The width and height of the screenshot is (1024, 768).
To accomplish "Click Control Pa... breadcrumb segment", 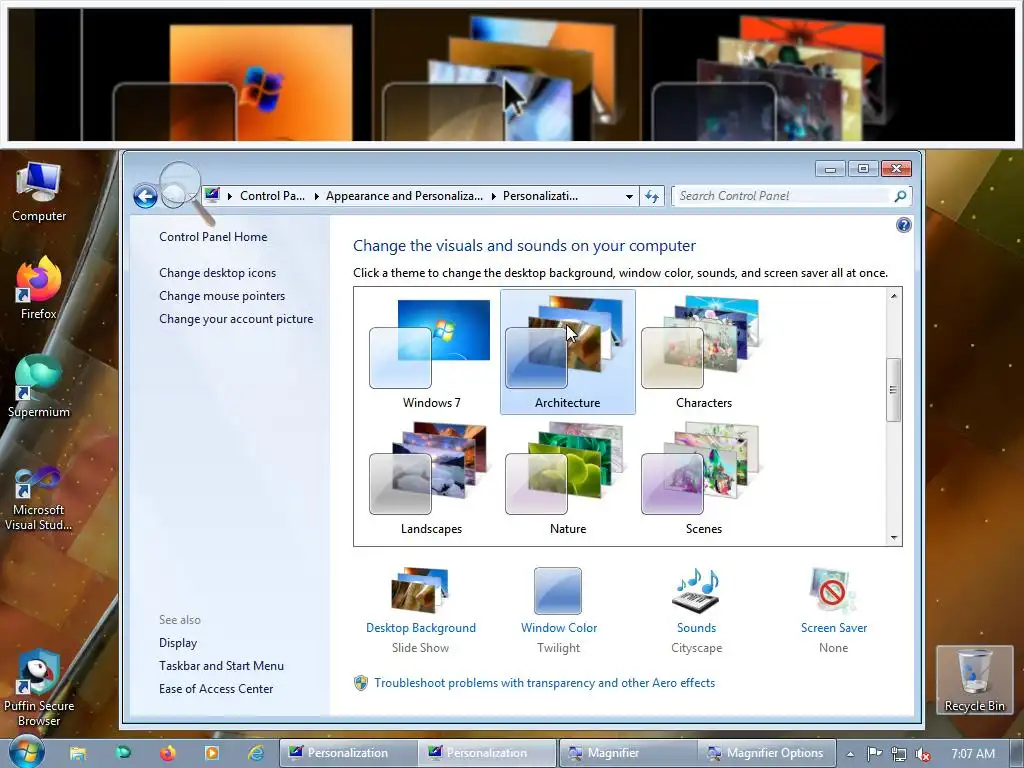I will coord(272,196).
